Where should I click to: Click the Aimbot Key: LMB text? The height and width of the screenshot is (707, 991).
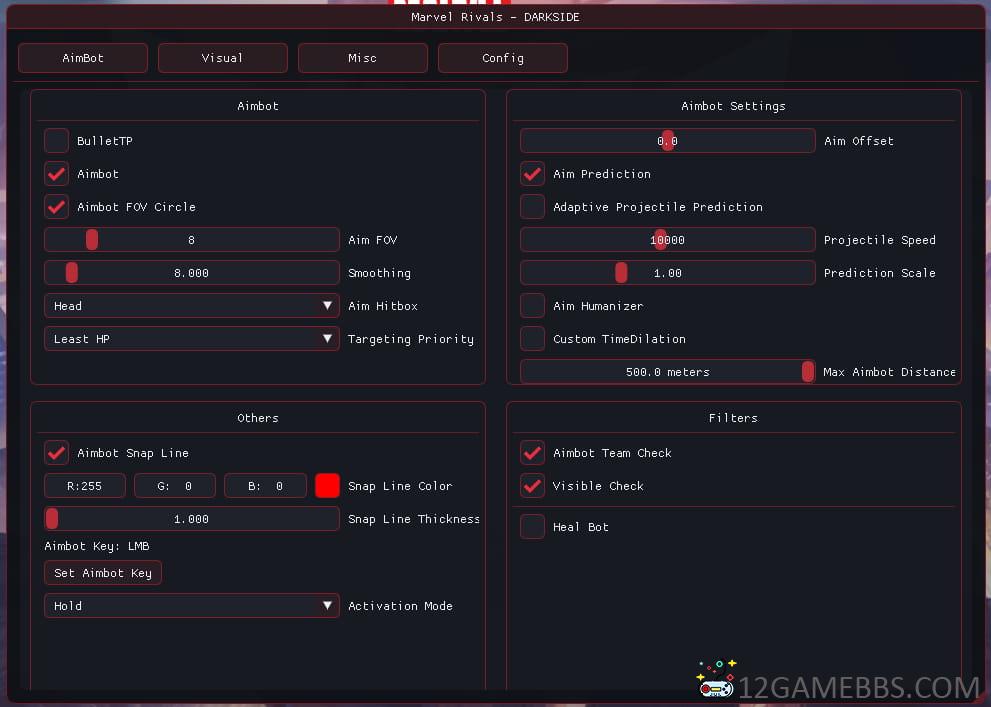tap(97, 546)
